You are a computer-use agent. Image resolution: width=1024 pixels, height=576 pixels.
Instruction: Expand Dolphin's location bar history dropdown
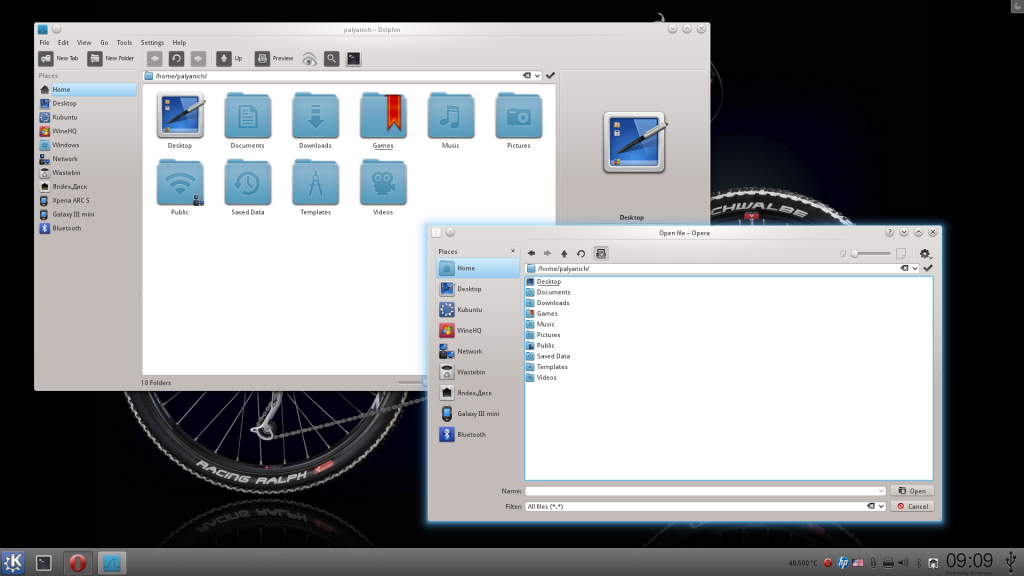coord(537,76)
